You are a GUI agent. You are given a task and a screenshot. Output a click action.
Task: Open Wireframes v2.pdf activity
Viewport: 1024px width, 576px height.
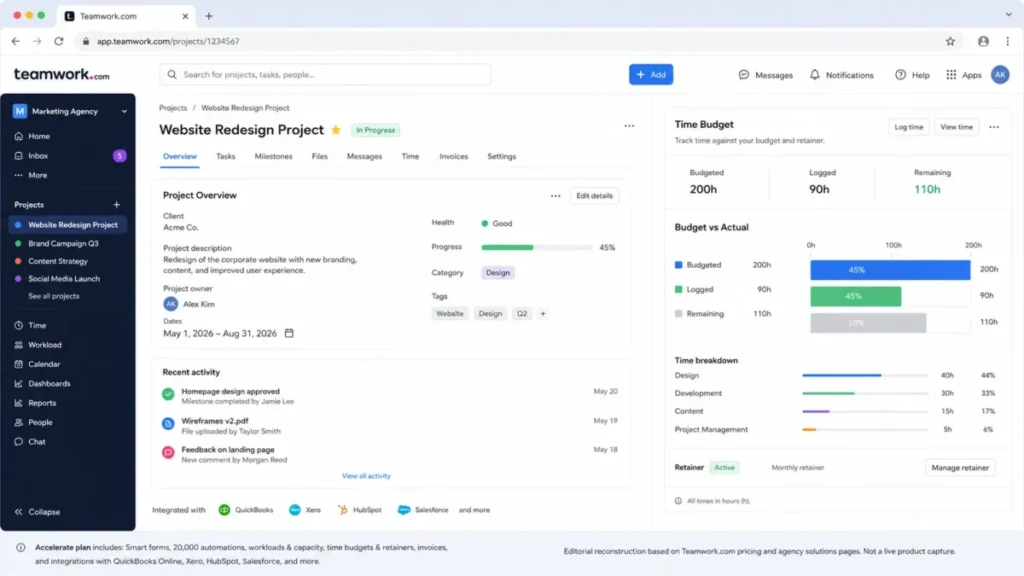(x=215, y=421)
